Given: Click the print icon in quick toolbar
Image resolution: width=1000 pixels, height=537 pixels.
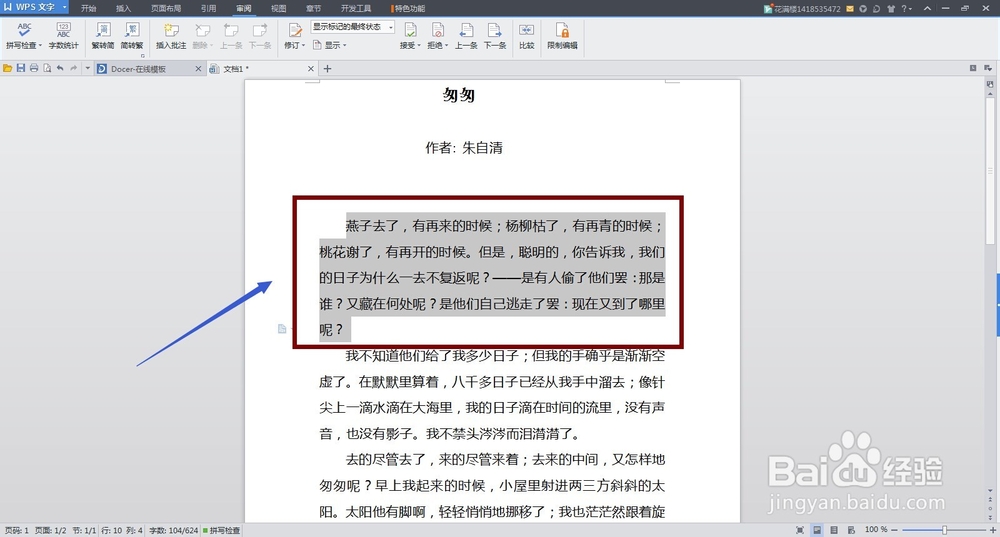Looking at the screenshot, I should 34,68.
